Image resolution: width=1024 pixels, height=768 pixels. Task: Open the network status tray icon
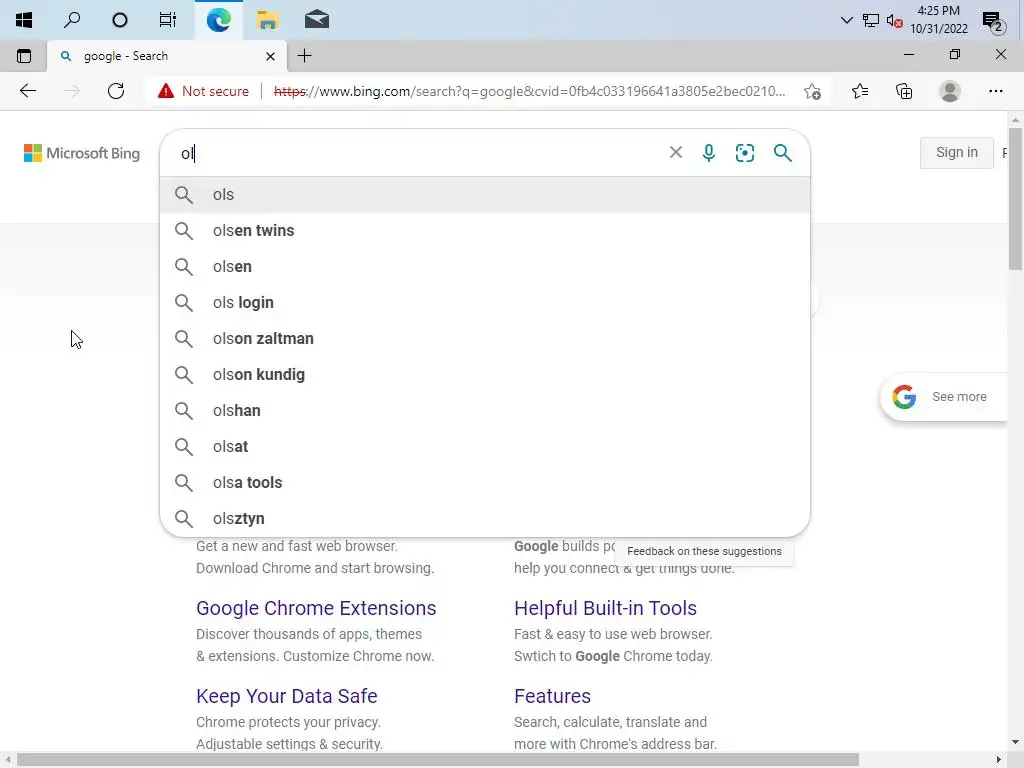coord(871,20)
